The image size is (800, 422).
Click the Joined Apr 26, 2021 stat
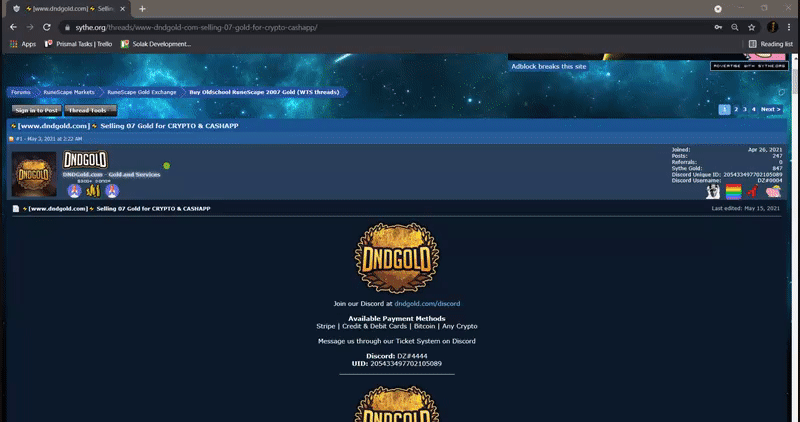(x=727, y=150)
